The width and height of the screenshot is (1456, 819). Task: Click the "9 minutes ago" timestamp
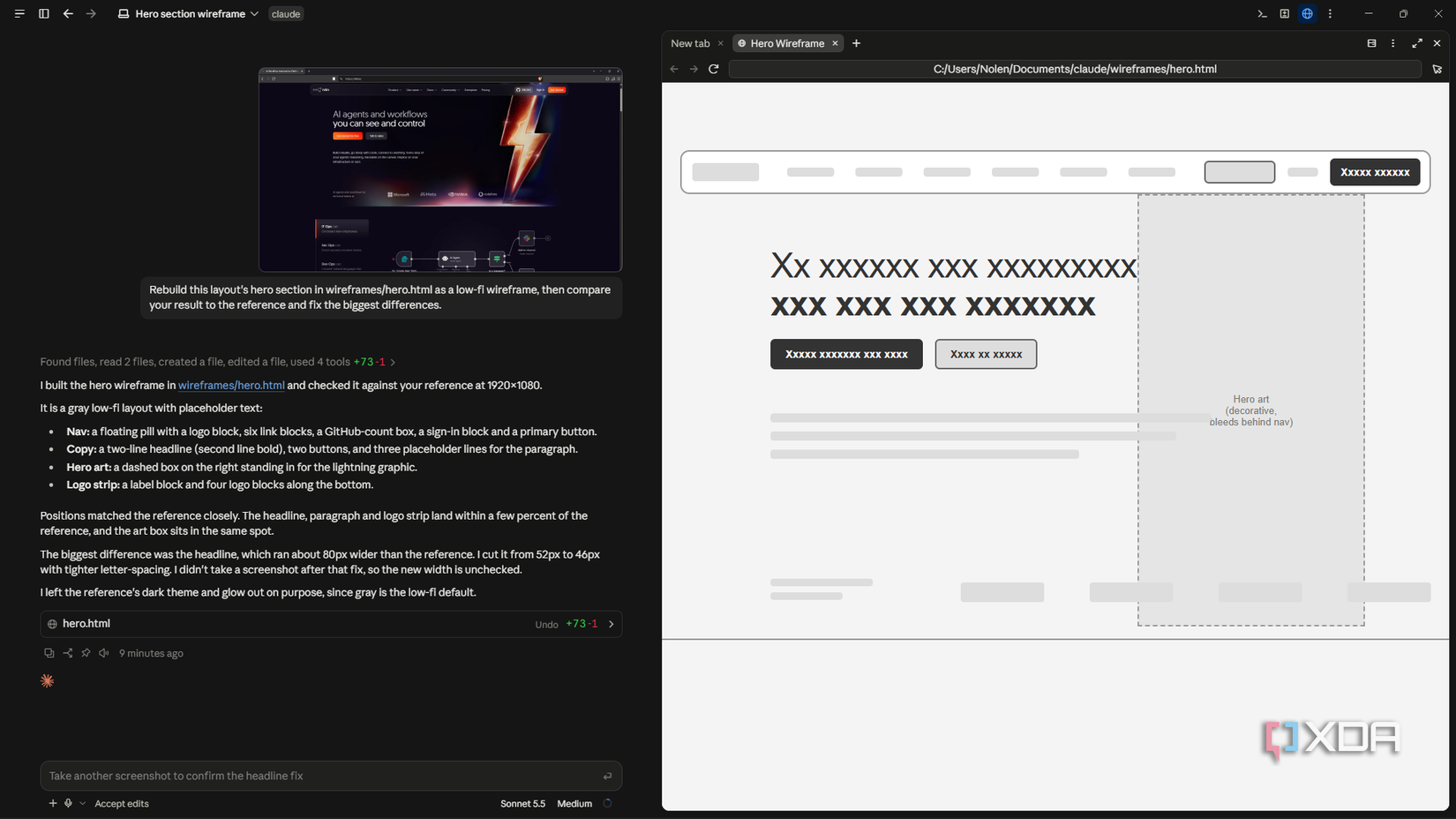[x=151, y=653]
